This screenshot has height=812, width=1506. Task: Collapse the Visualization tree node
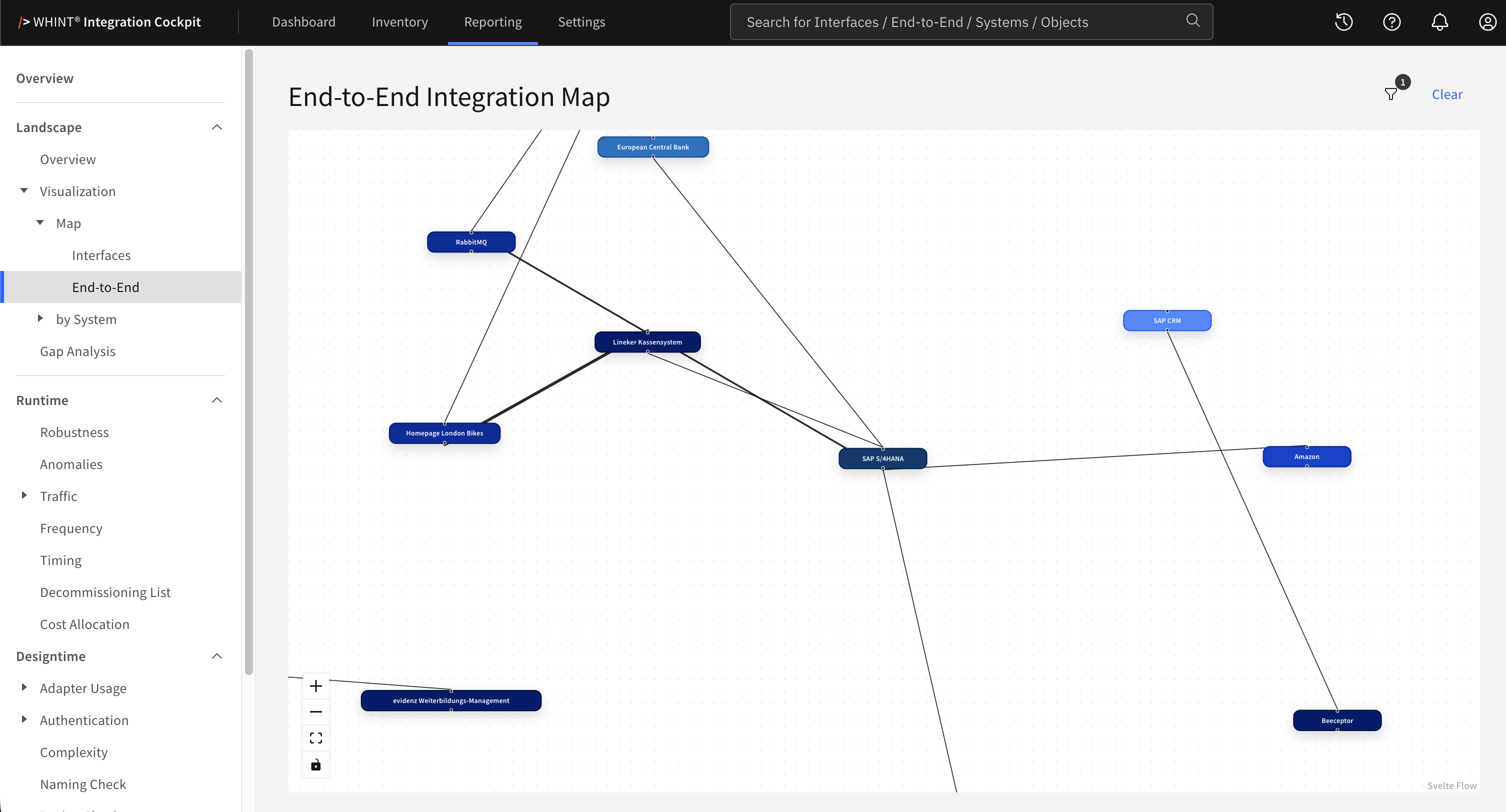(24, 190)
